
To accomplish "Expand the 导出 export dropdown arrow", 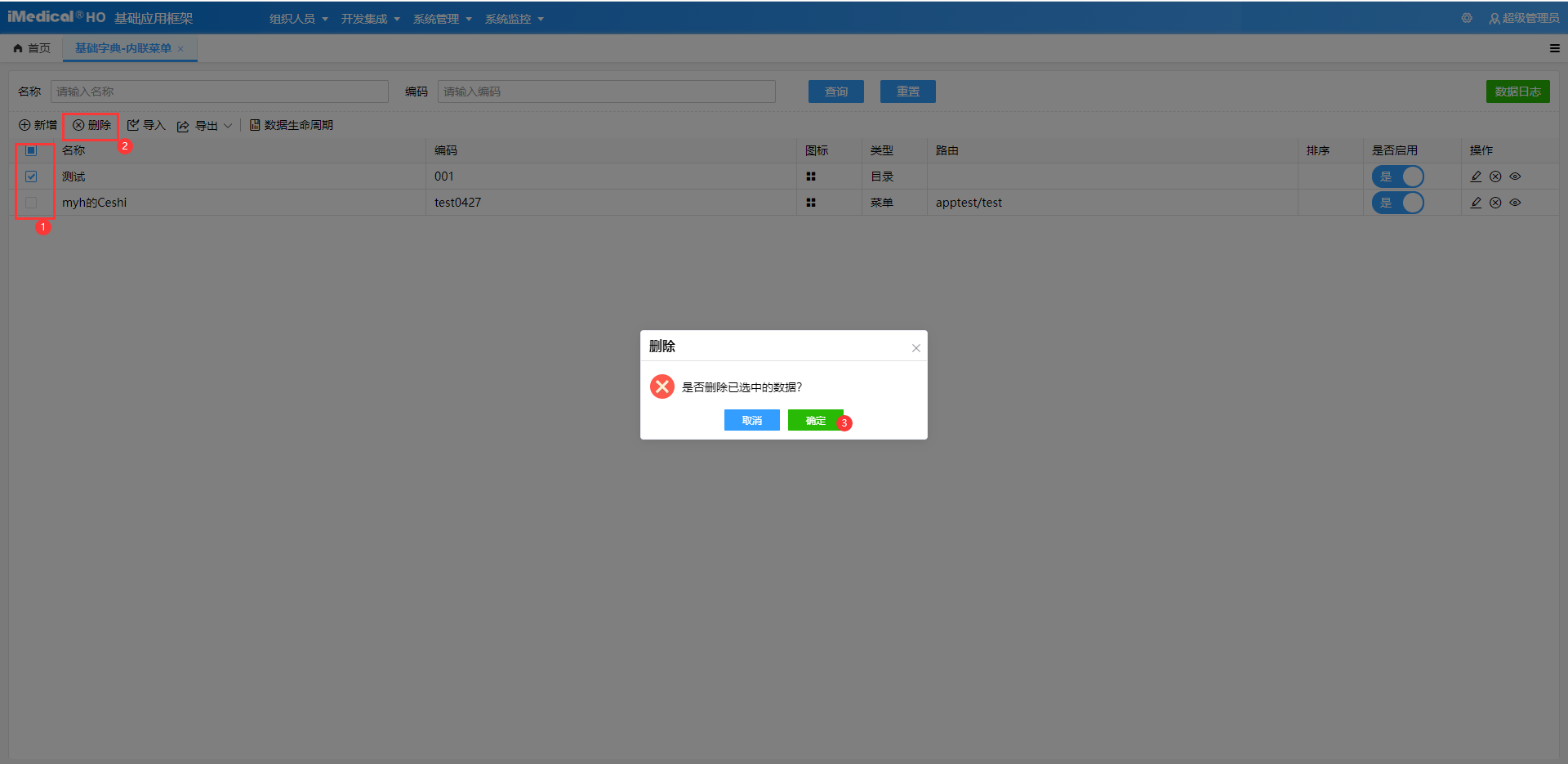I will pyautogui.click(x=228, y=125).
